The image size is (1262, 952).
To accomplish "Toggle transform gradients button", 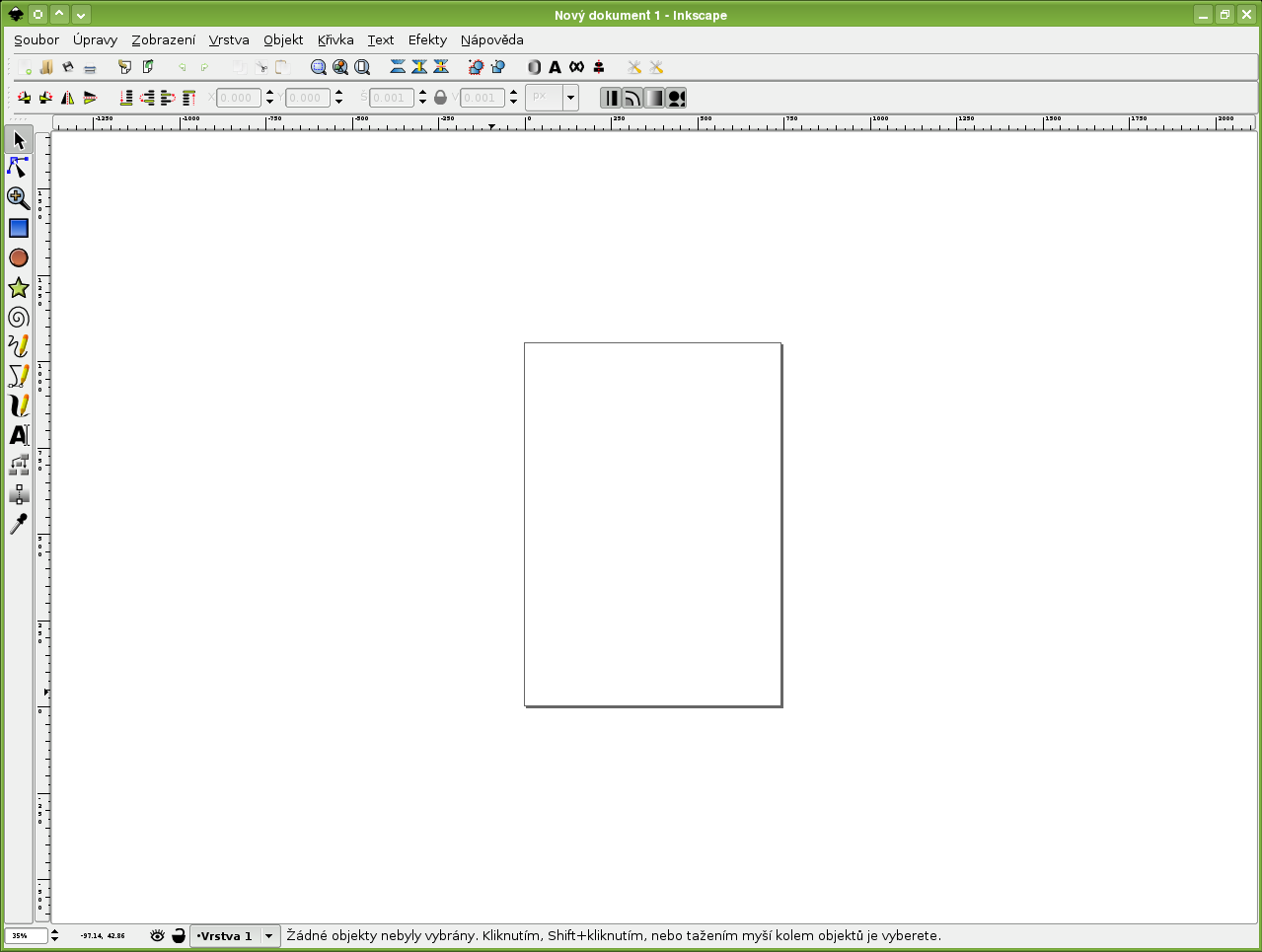I will [x=654, y=98].
